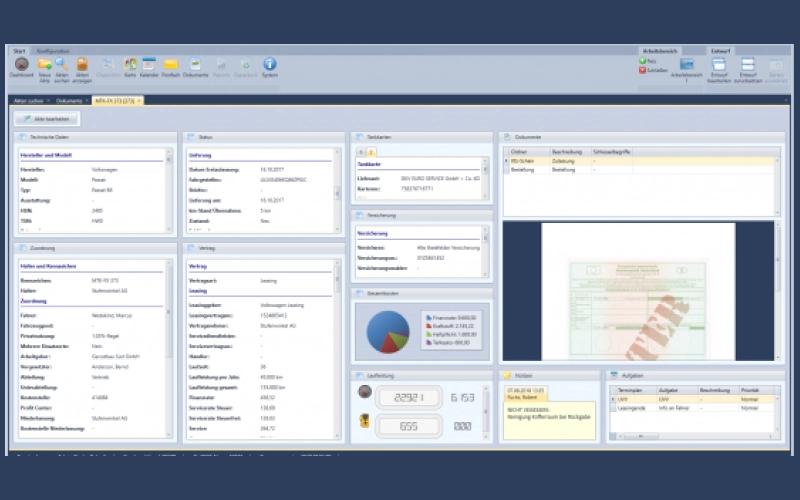Screen dimensions: 800x500
Task: Switch to the Konfiguration ribbon tab
Action: (x=53, y=51)
